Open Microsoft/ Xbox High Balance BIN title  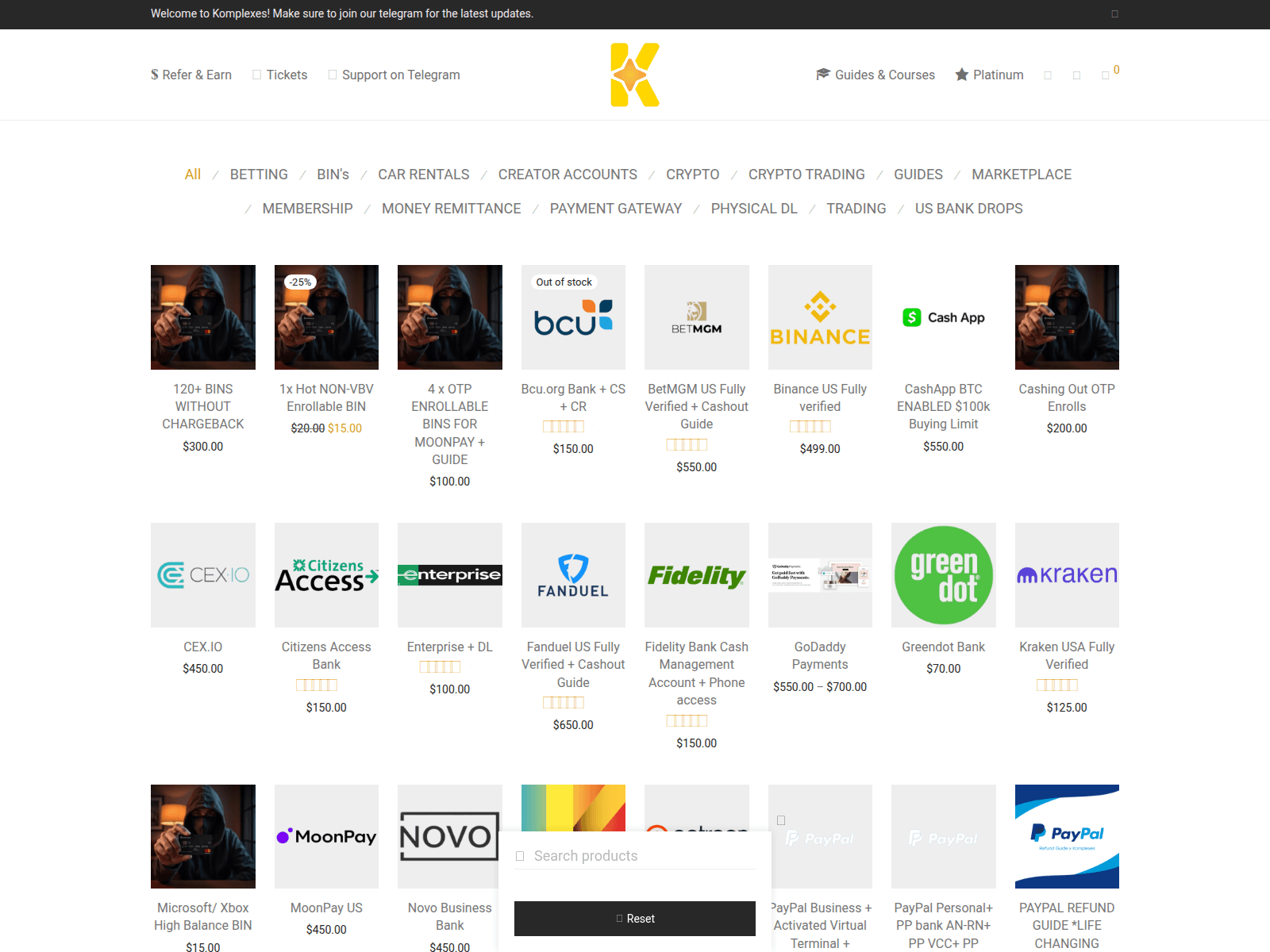[x=203, y=916]
